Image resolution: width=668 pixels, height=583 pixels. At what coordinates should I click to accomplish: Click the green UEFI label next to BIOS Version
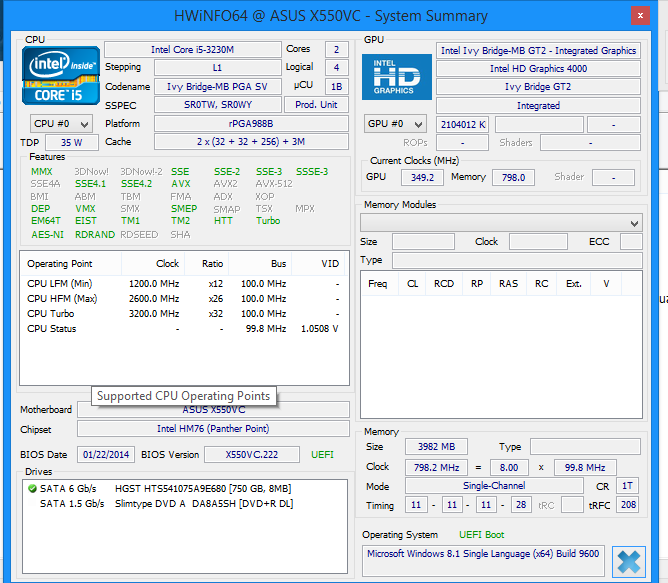click(322, 455)
